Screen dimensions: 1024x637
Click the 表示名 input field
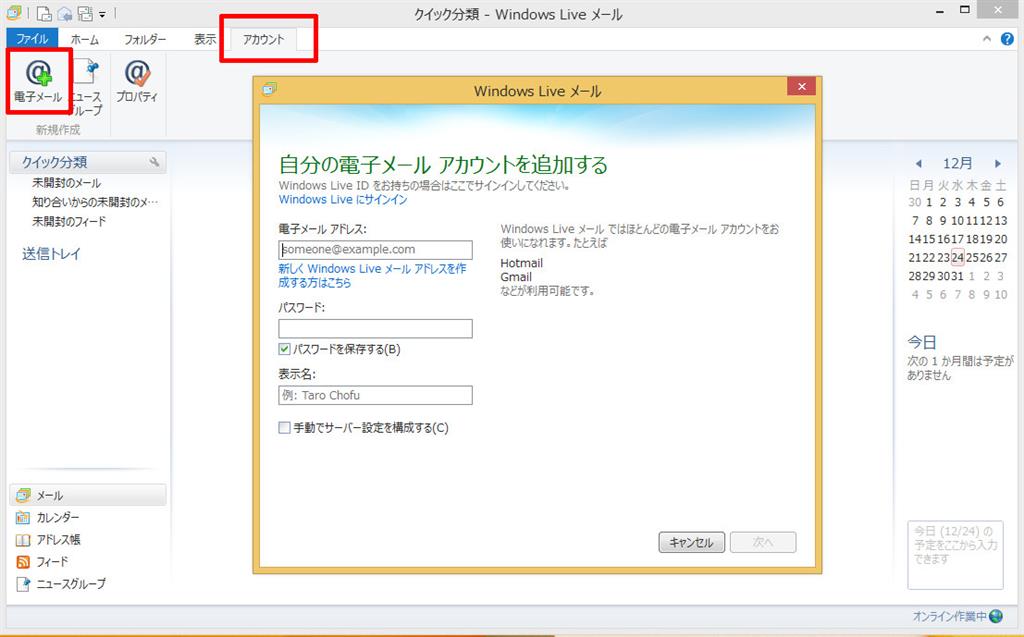point(376,395)
